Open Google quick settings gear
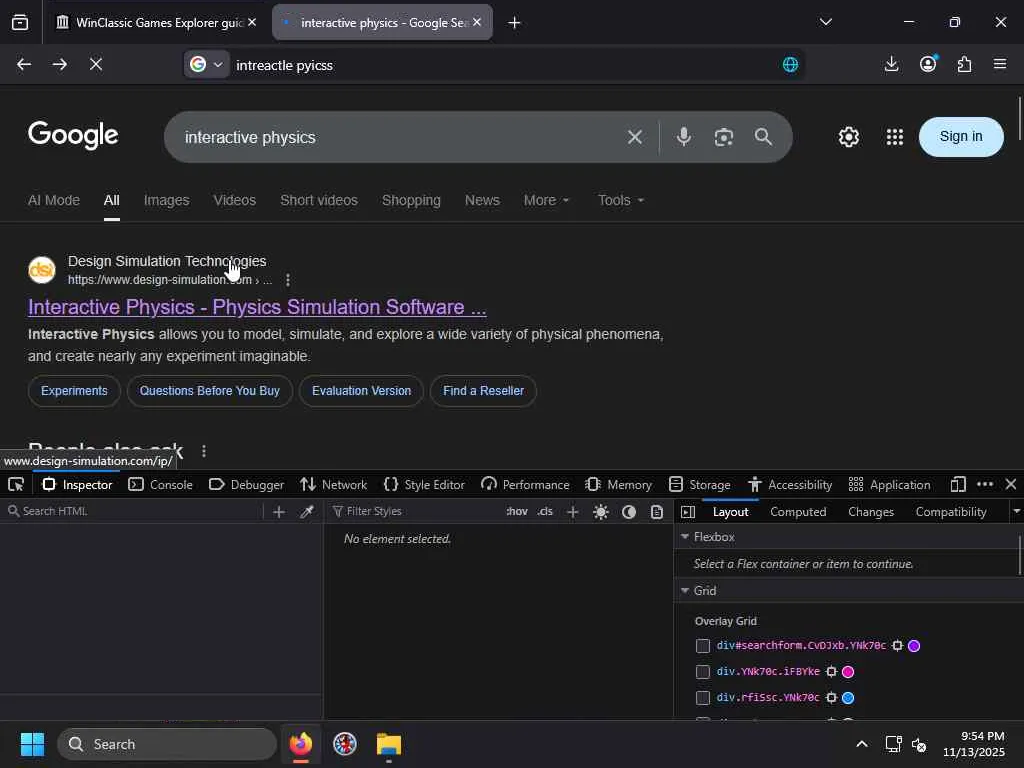Viewport: 1024px width, 768px height. tap(848, 137)
